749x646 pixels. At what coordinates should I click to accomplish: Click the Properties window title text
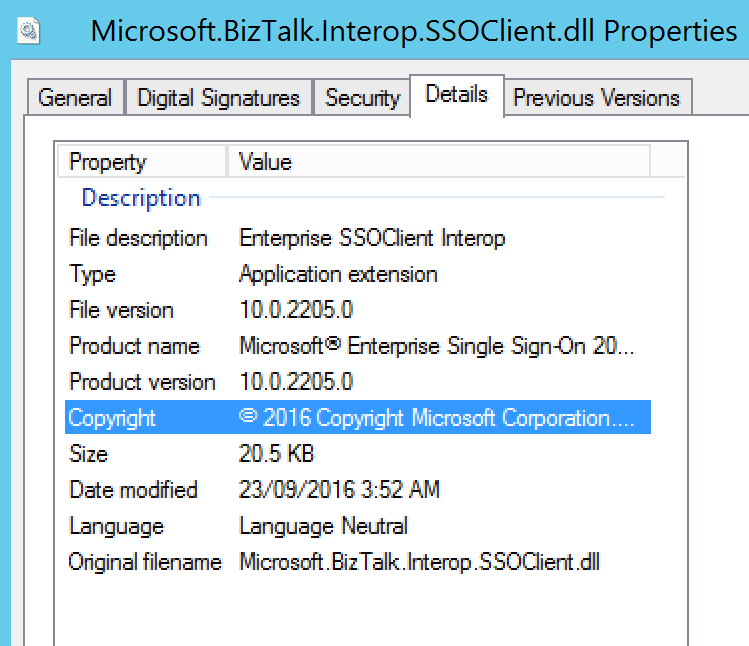tap(414, 32)
